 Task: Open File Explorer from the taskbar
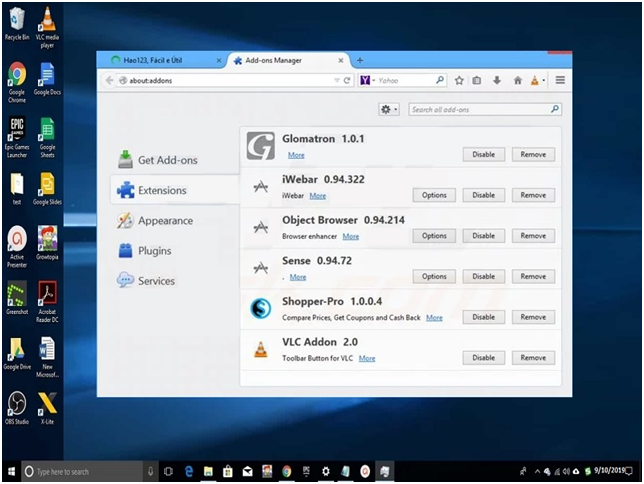point(208,471)
